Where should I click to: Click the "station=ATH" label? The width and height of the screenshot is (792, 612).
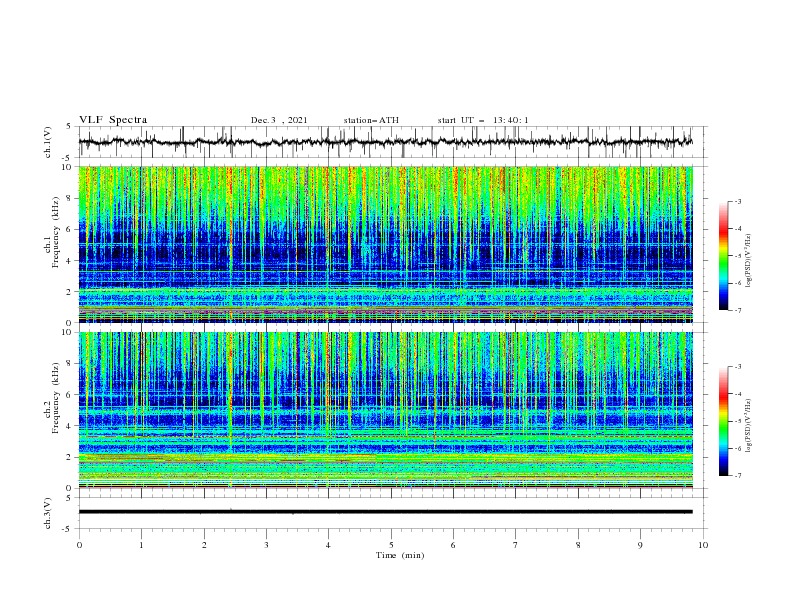coord(371,120)
